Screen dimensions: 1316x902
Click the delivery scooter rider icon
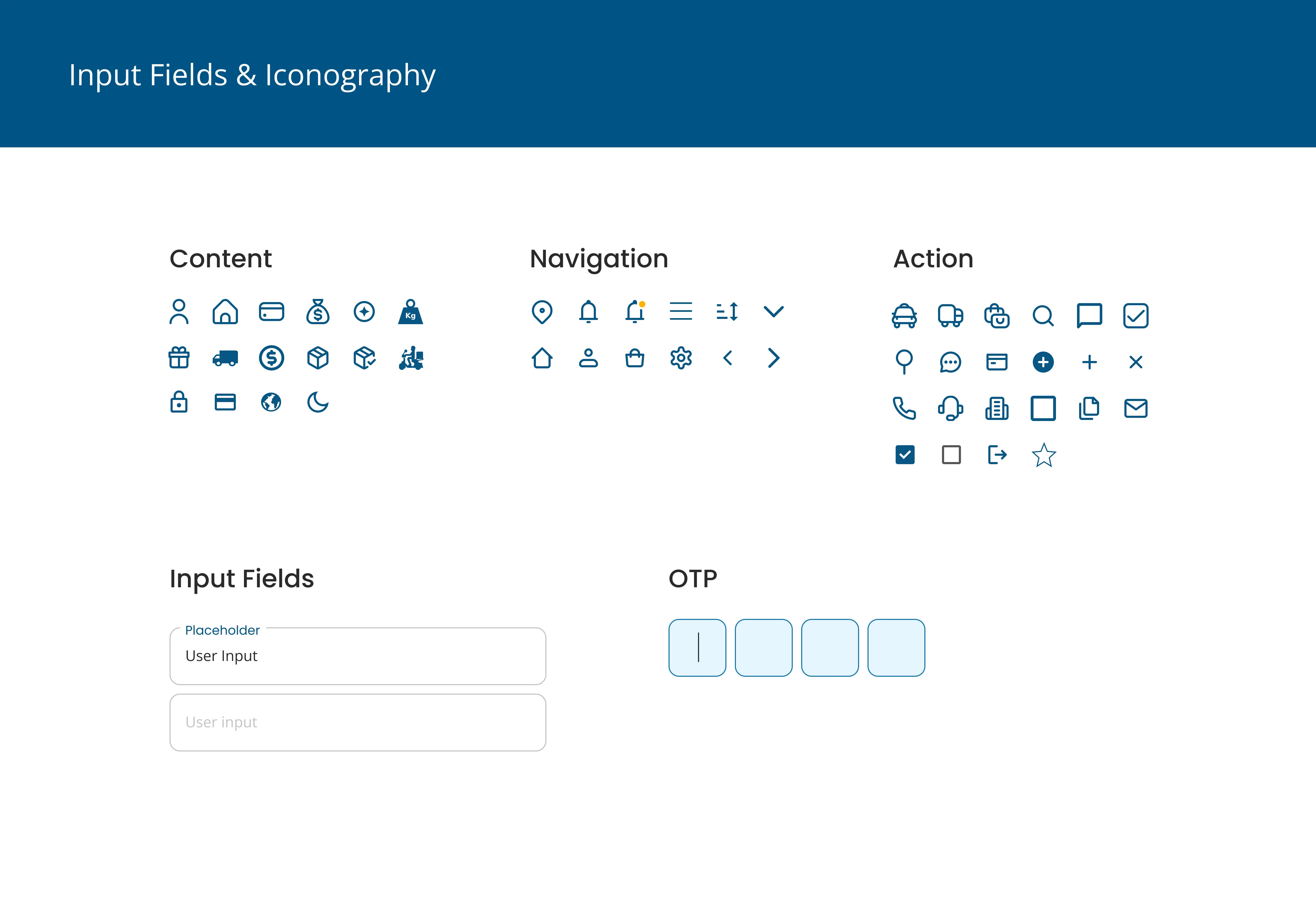(411, 358)
